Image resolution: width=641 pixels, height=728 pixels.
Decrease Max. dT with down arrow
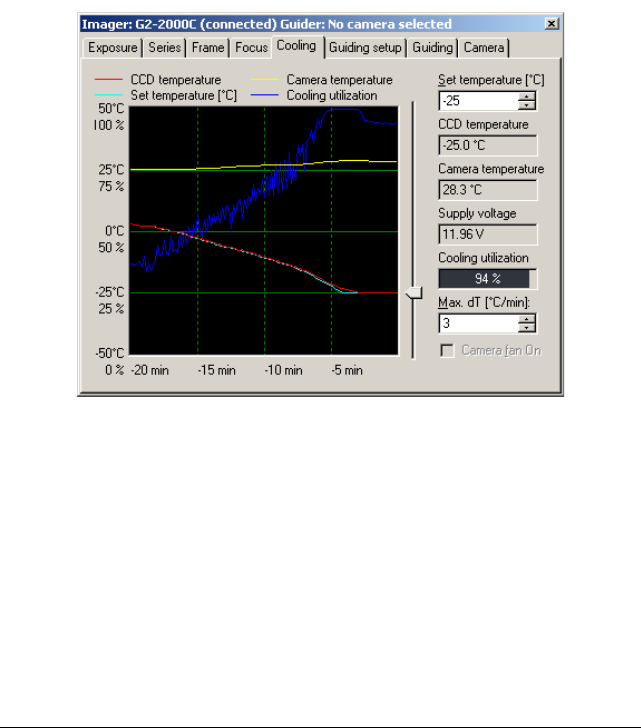pyautogui.click(x=527, y=327)
